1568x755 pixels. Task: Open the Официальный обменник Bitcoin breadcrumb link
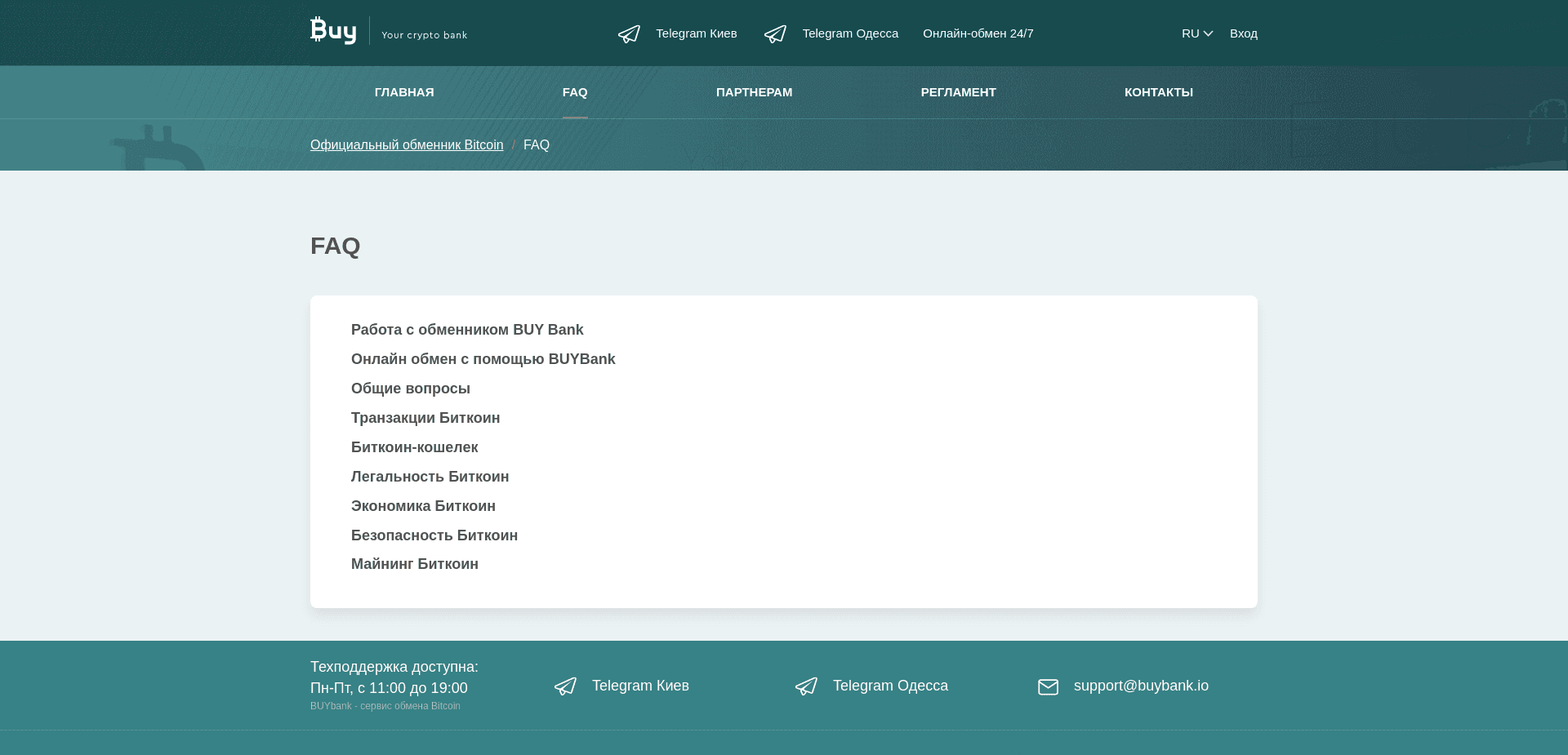[406, 144]
